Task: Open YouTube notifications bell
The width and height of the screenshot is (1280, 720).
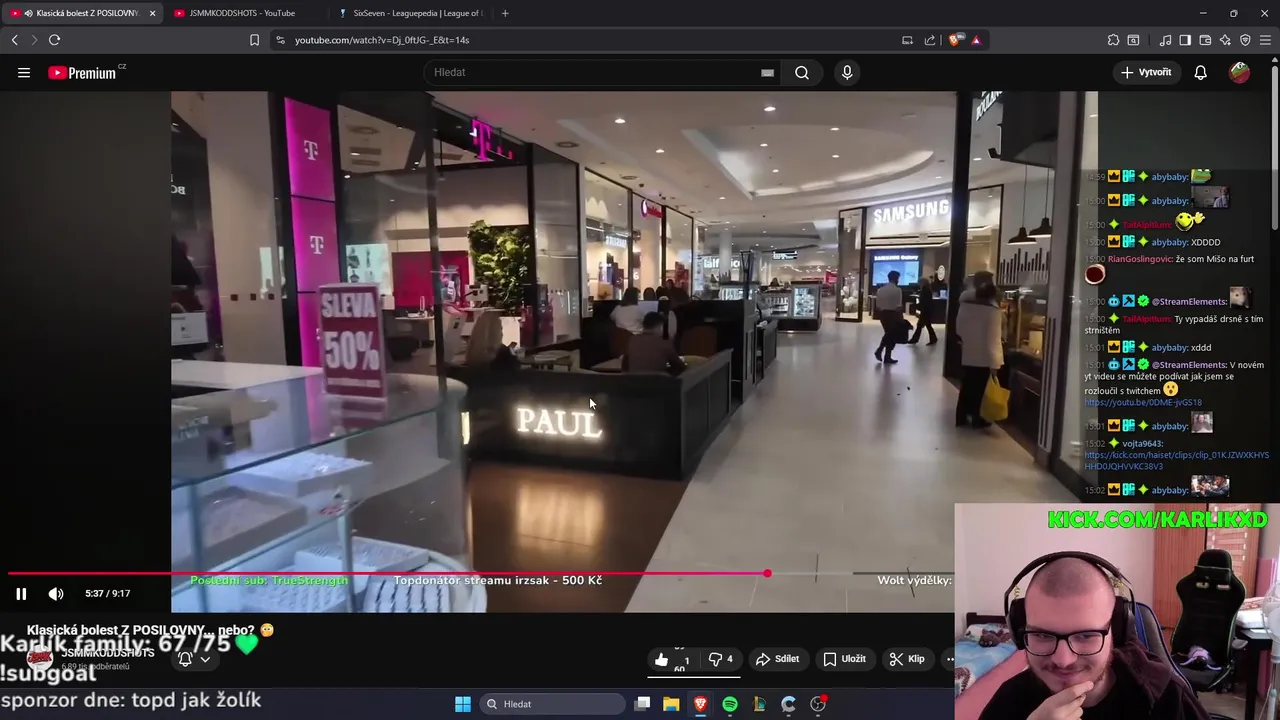Action: 1201,72
